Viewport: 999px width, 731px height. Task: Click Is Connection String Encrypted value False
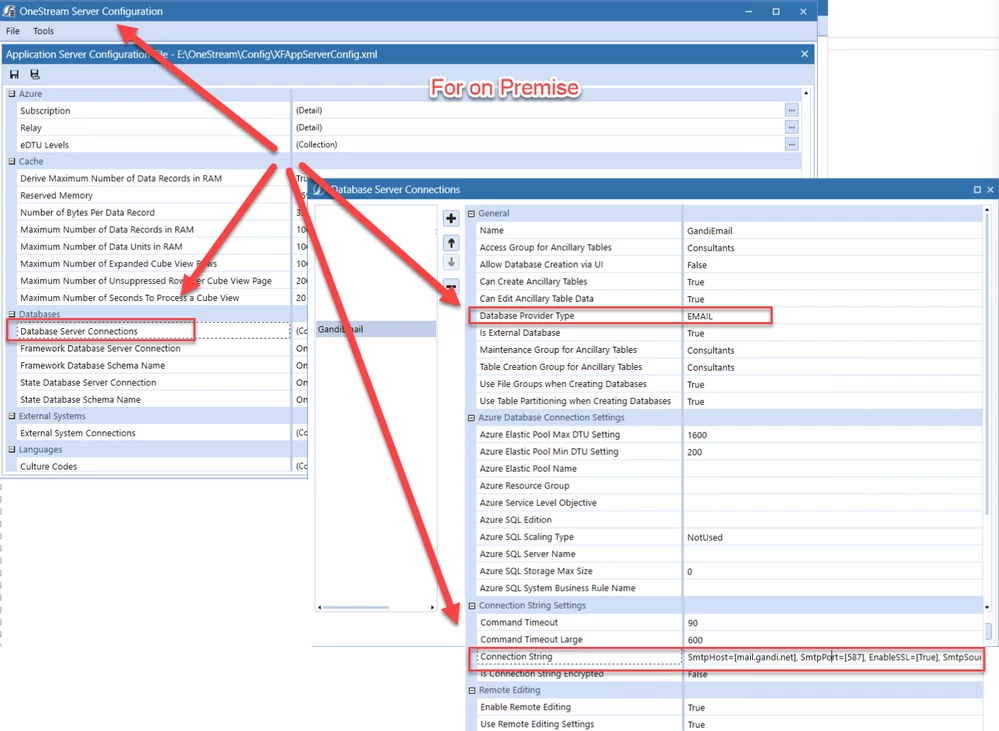tap(697, 674)
